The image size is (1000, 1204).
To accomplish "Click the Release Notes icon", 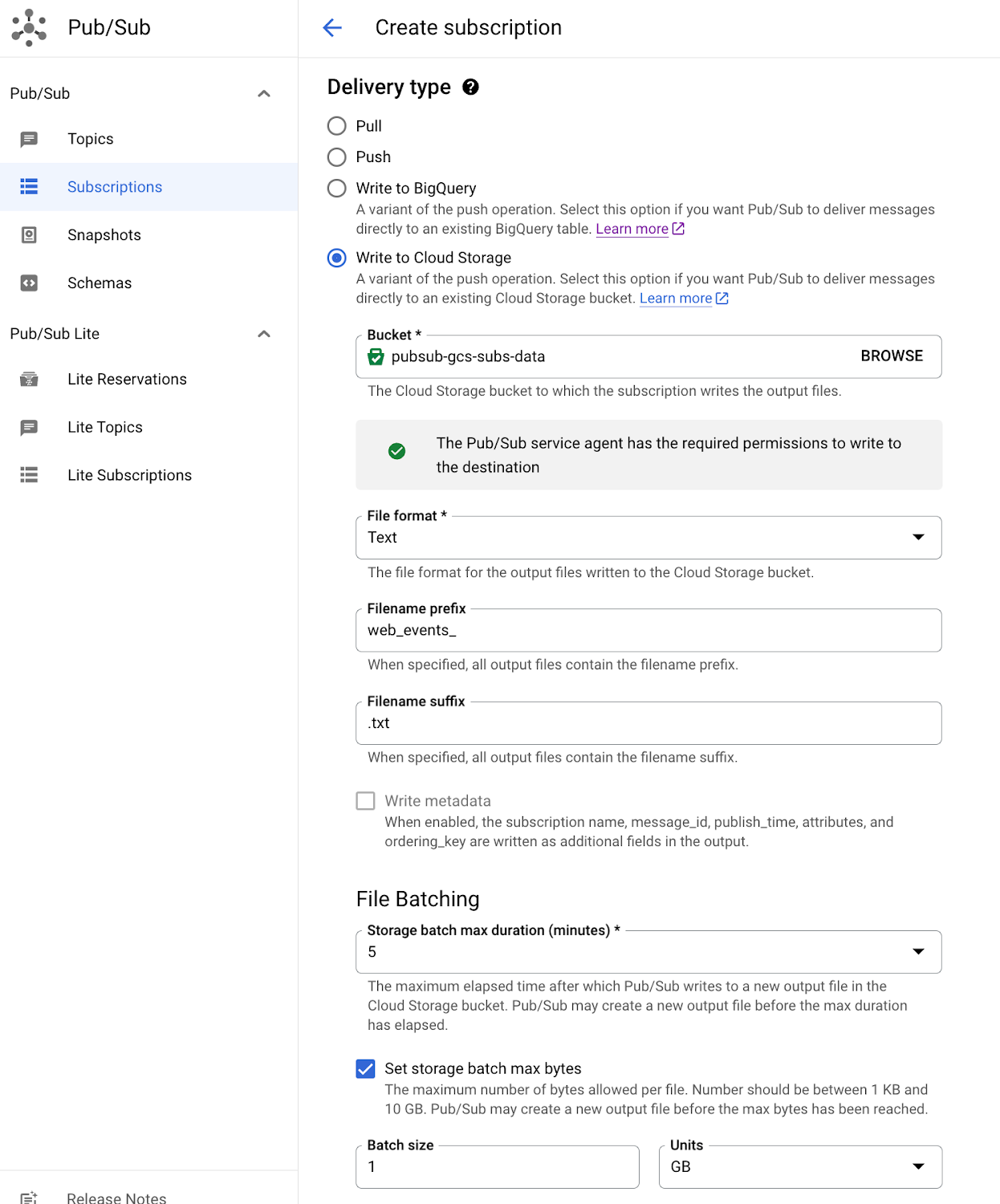I will tap(29, 1198).
